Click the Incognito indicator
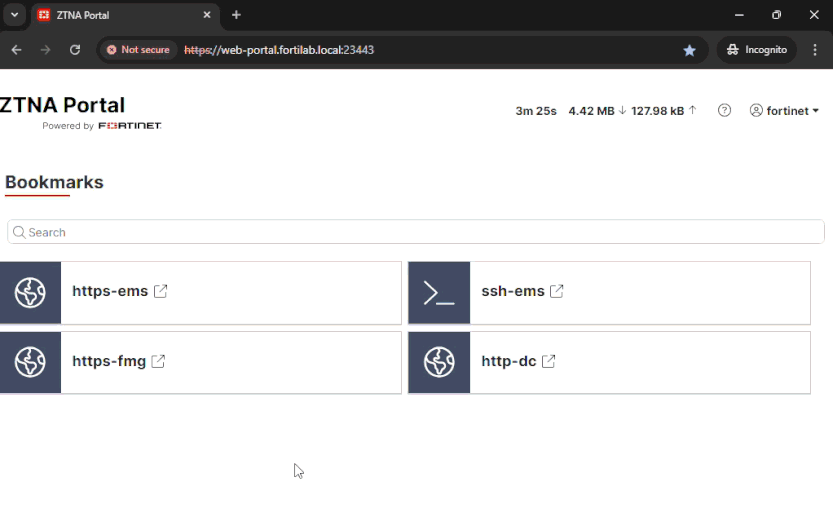Image resolution: width=833 pixels, height=517 pixels. [756, 49]
